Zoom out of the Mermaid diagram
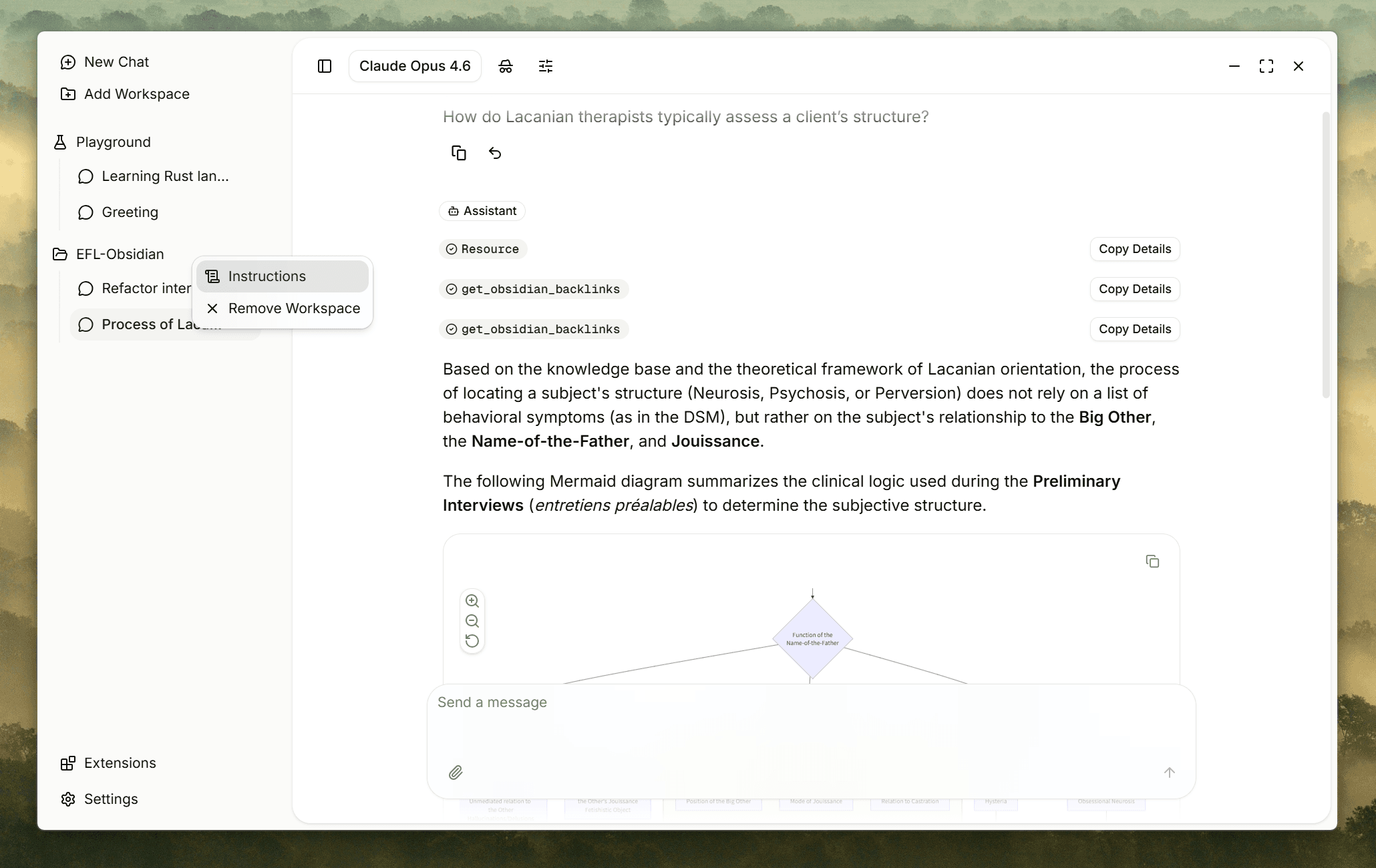Viewport: 1376px width, 868px height. [472, 621]
